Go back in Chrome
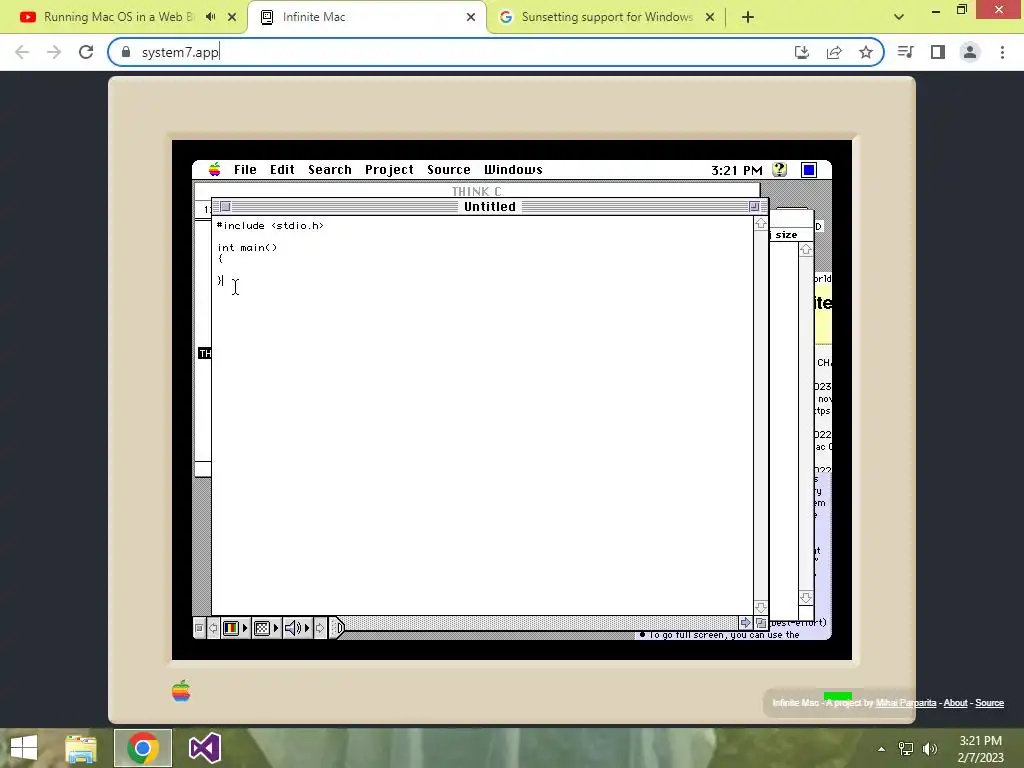The height and width of the screenshot is (768, 1024). pos(22,52)
